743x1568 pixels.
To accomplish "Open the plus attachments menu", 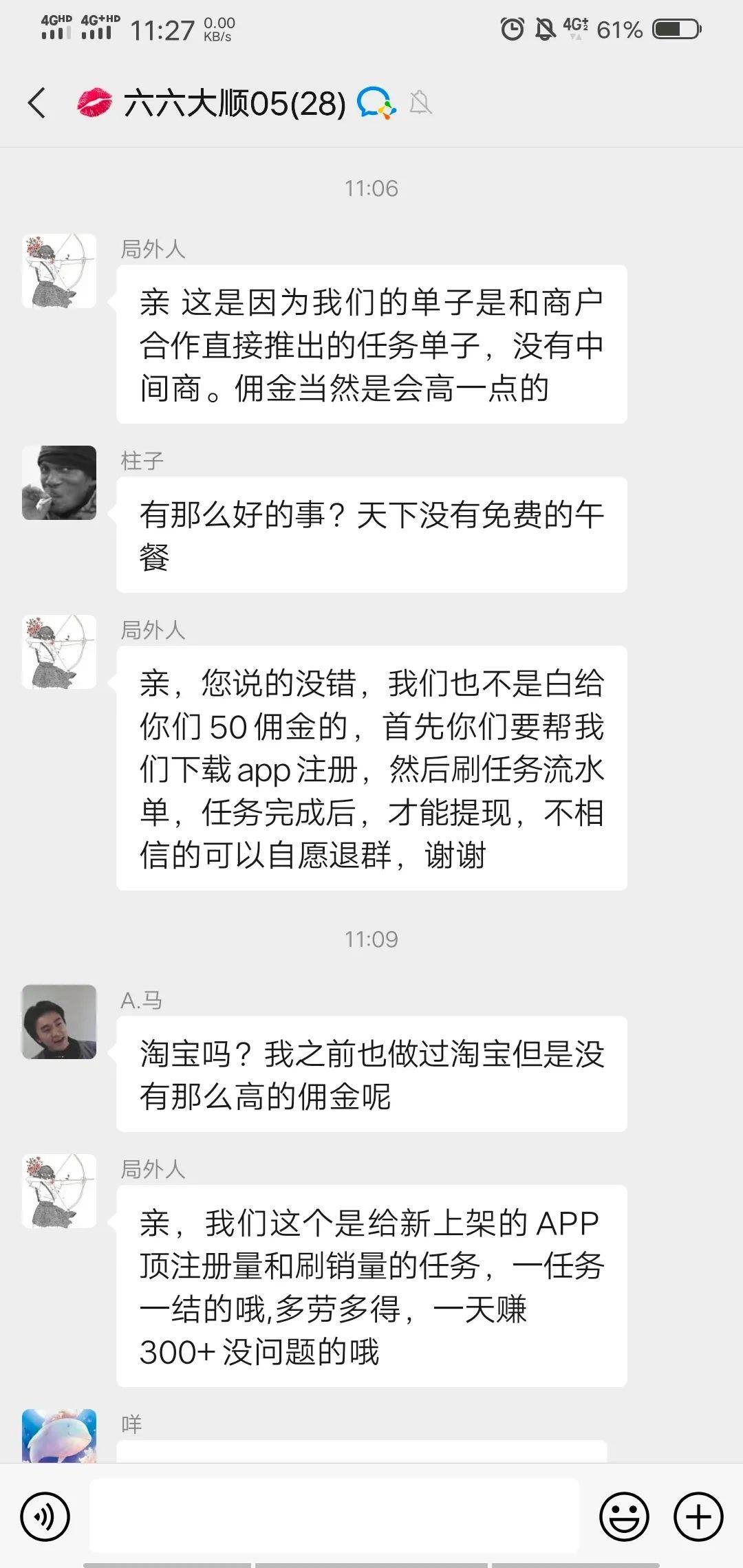I will pos(698,1516).
